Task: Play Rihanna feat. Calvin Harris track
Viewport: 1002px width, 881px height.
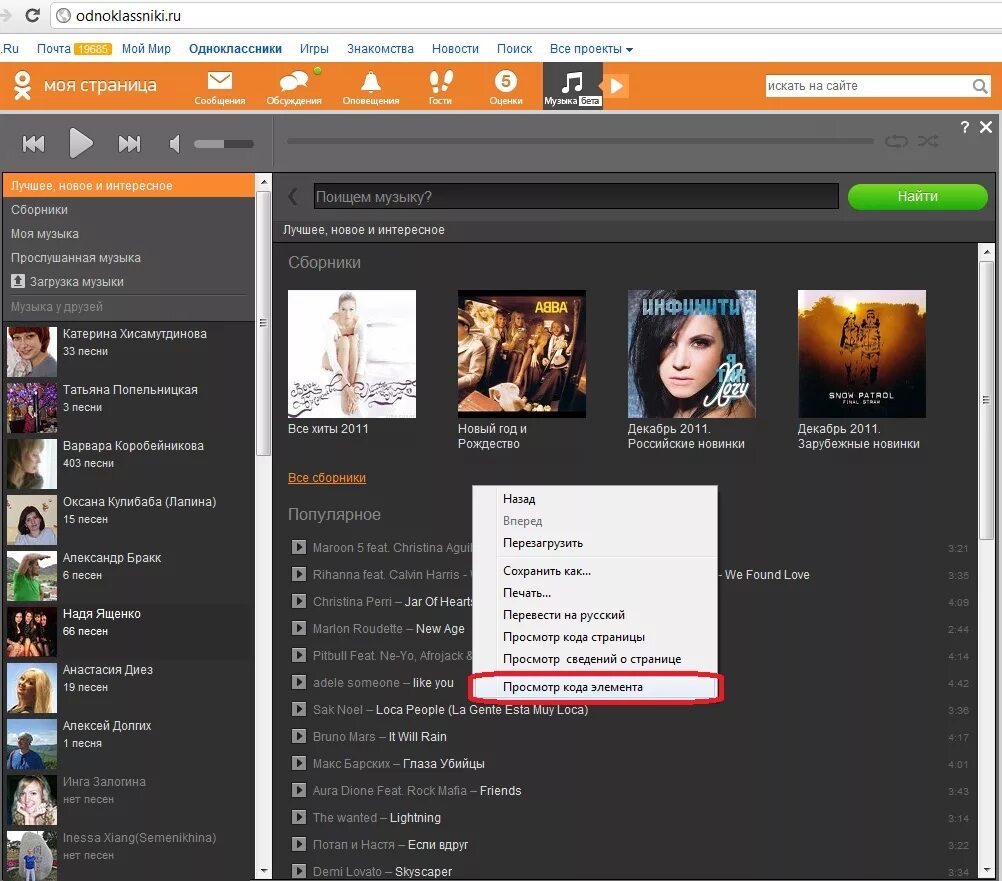Action: pyautogui.click(x=298, y=574)
